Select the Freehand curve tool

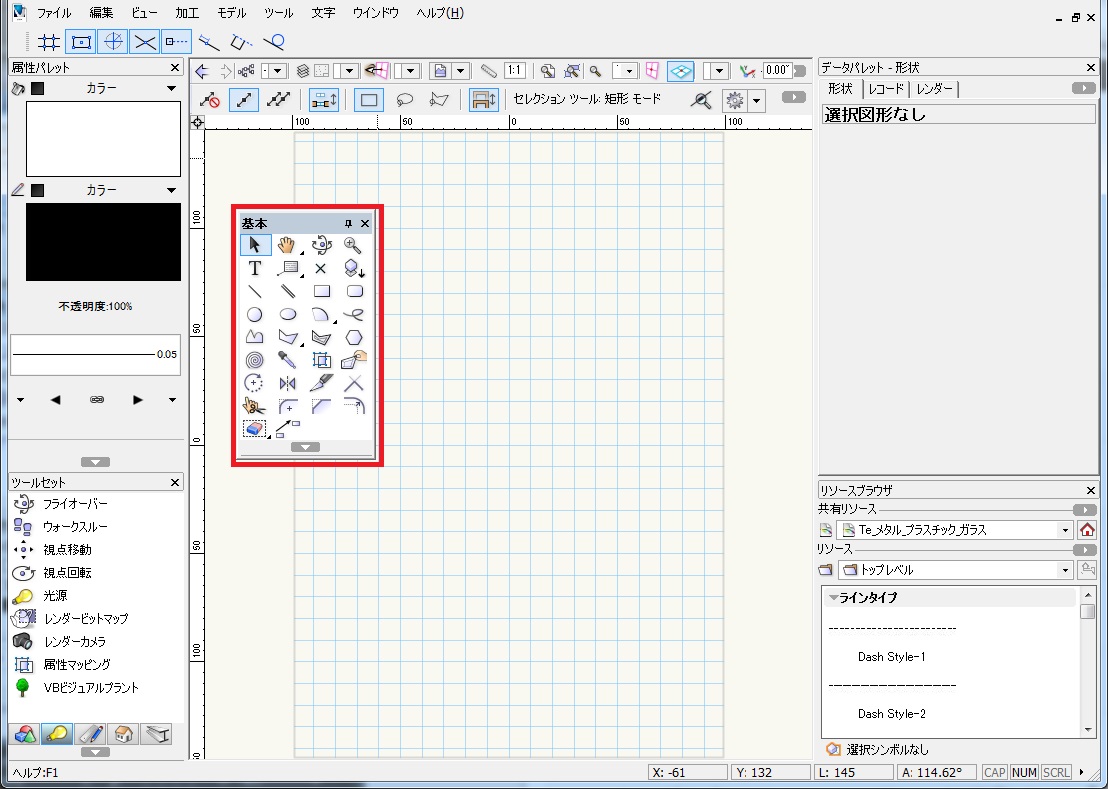pyautogui.click(x=353, y=314)
